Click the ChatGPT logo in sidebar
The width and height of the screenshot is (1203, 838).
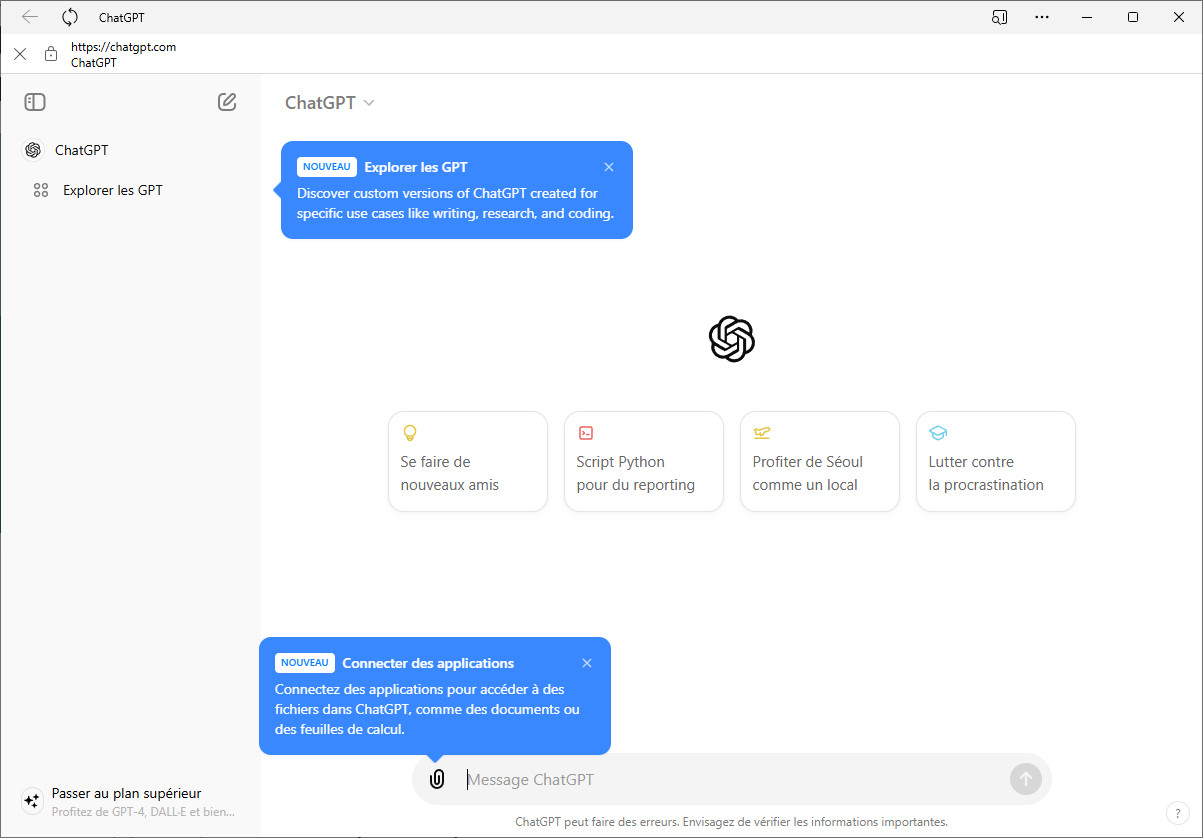(33, 150)
